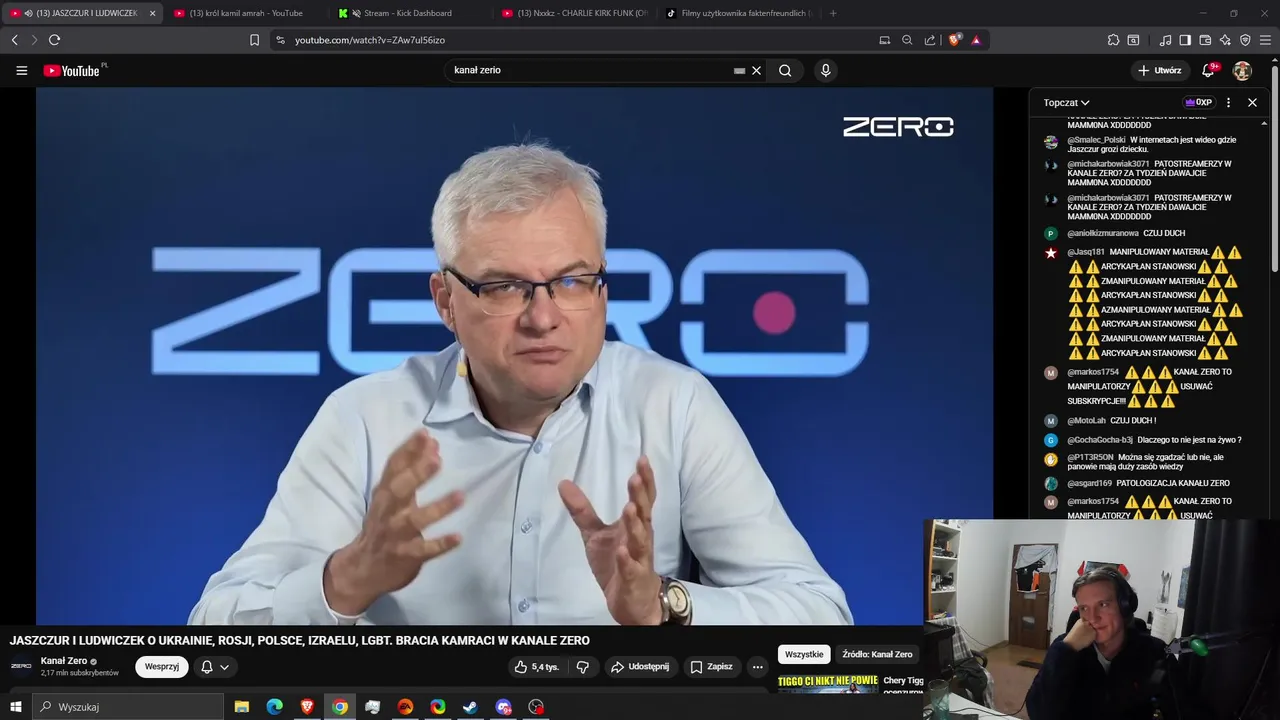Open the Windows Start menu
This screenshot has width=1280, height=720.
15,707
